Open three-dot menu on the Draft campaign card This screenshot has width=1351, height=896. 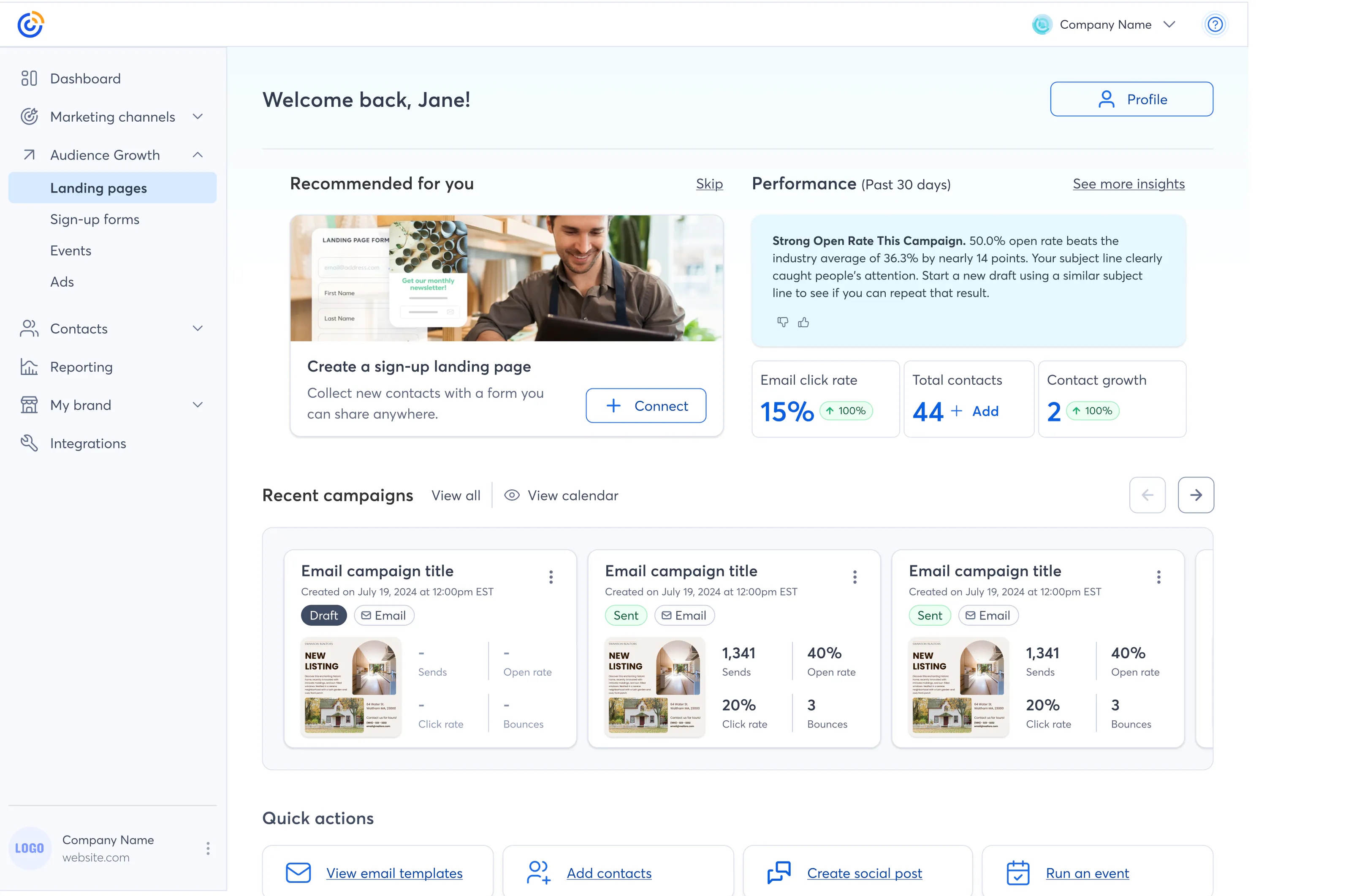coord(551,576)
